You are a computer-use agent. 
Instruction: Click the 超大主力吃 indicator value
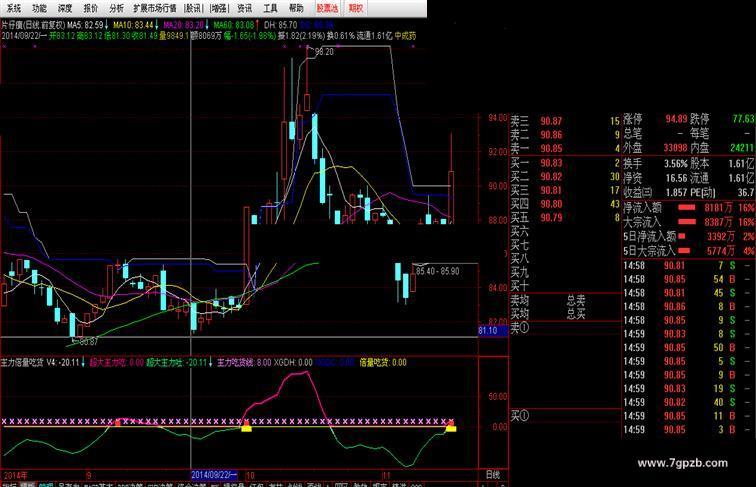(116, 362)
